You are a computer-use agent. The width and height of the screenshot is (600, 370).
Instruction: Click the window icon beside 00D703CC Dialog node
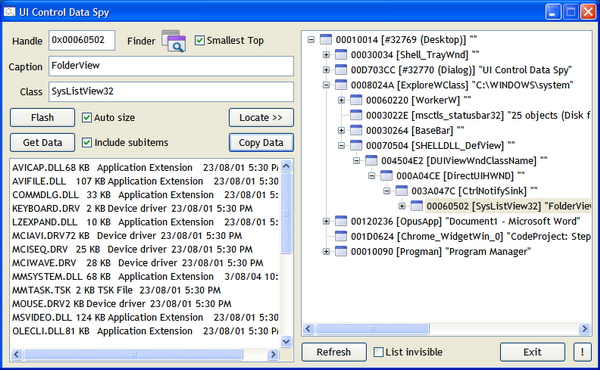click(x=341, y=70)
